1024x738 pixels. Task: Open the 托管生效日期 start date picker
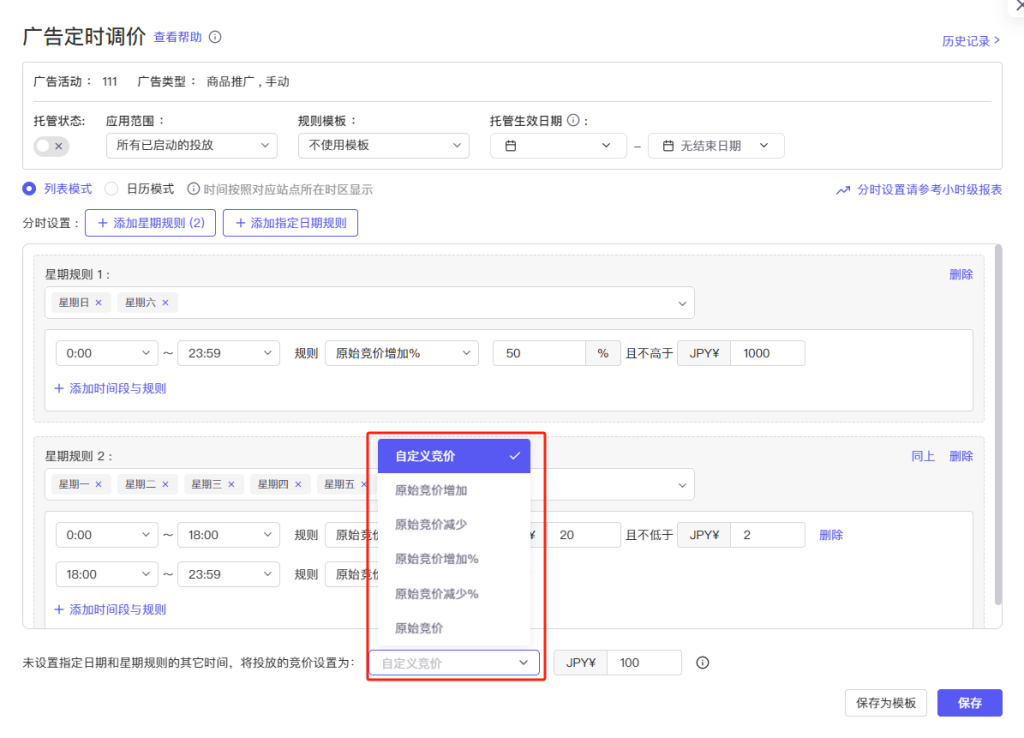558,146
